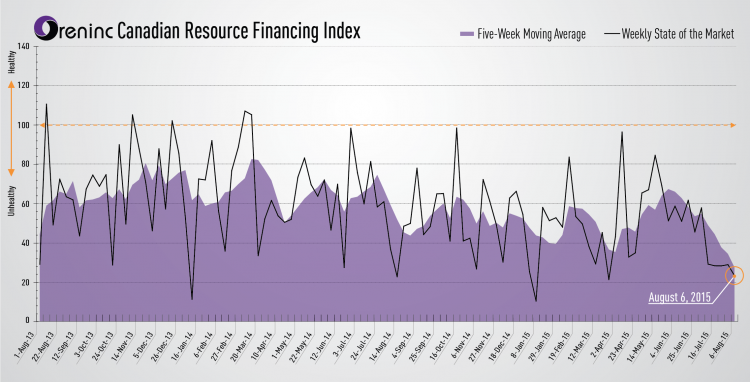750x382 pixels.
Task: Click the orange down arrow near Unhealthy
Action: pos(11,172)
